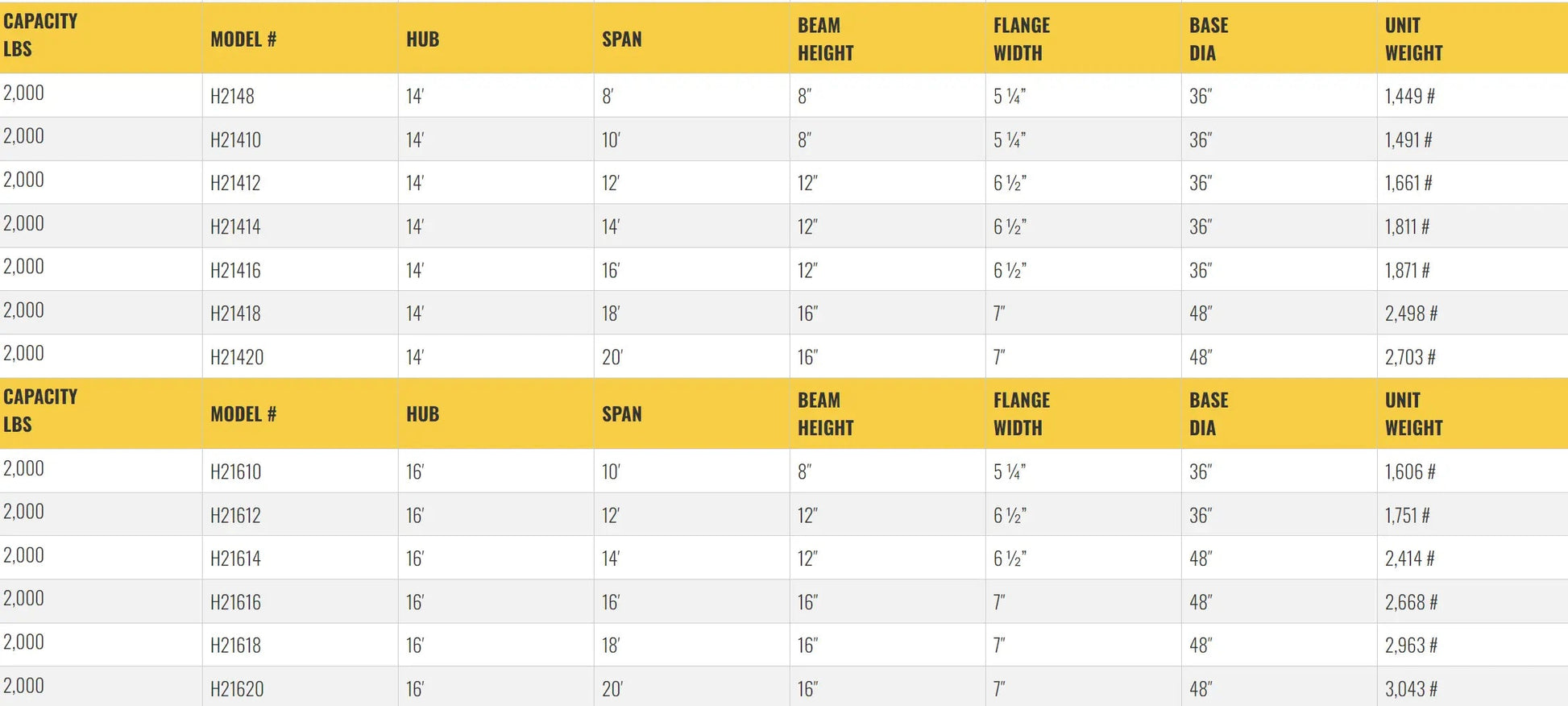
Task: Click the H21612 model number
Action: pos(235,516)
